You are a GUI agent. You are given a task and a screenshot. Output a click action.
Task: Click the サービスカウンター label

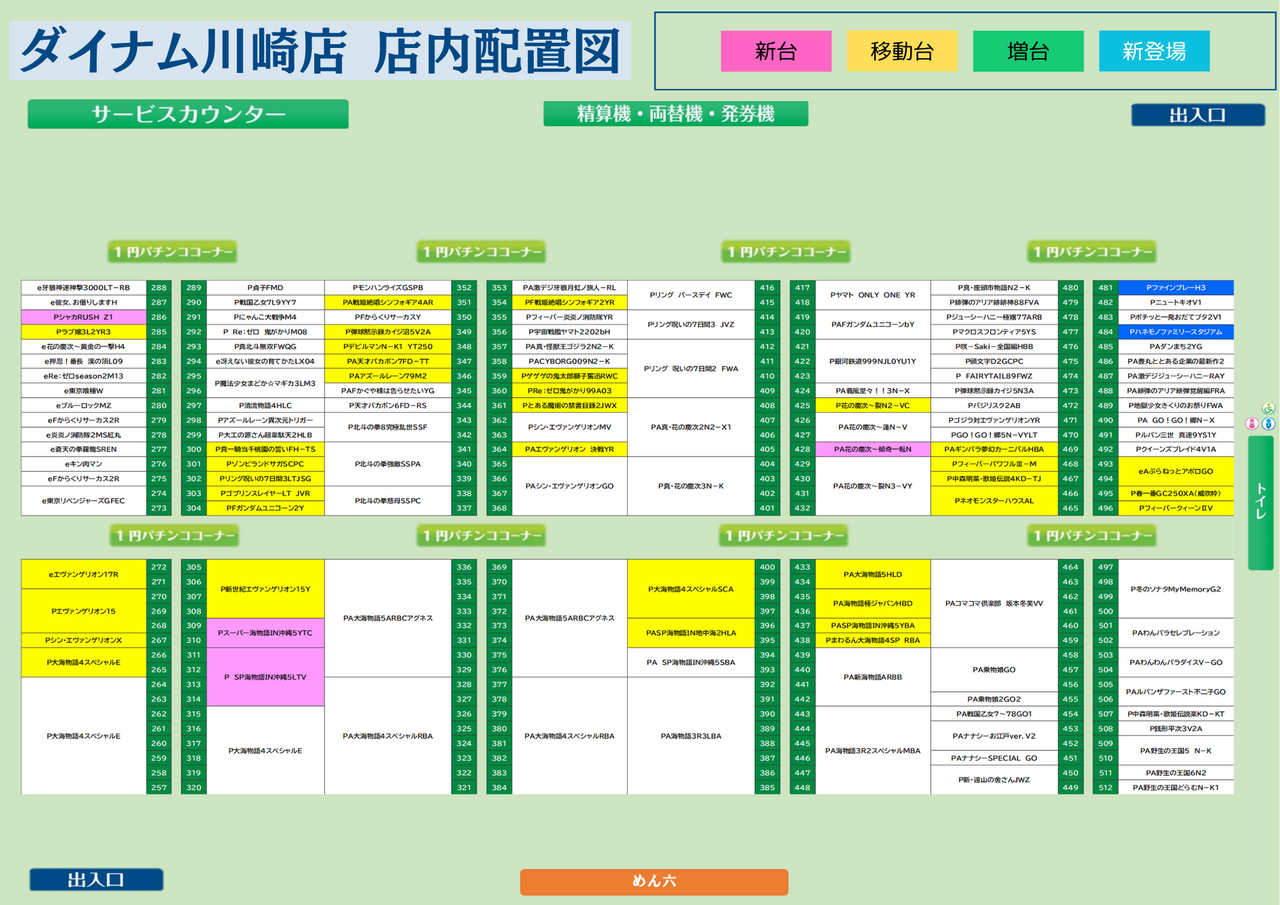pyautogui.click(x=188, y=114)
